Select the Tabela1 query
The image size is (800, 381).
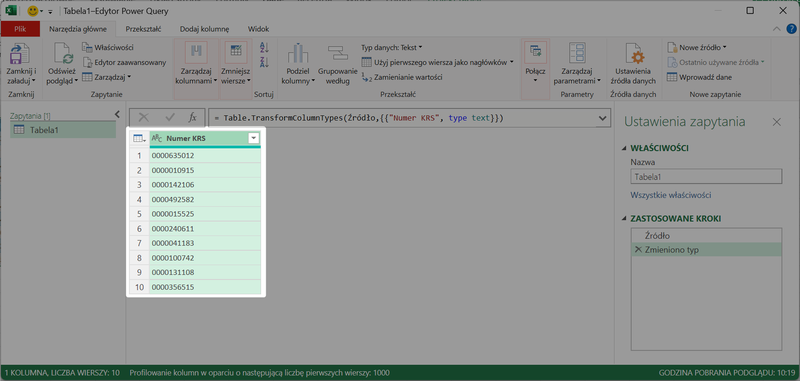(63, 130)
